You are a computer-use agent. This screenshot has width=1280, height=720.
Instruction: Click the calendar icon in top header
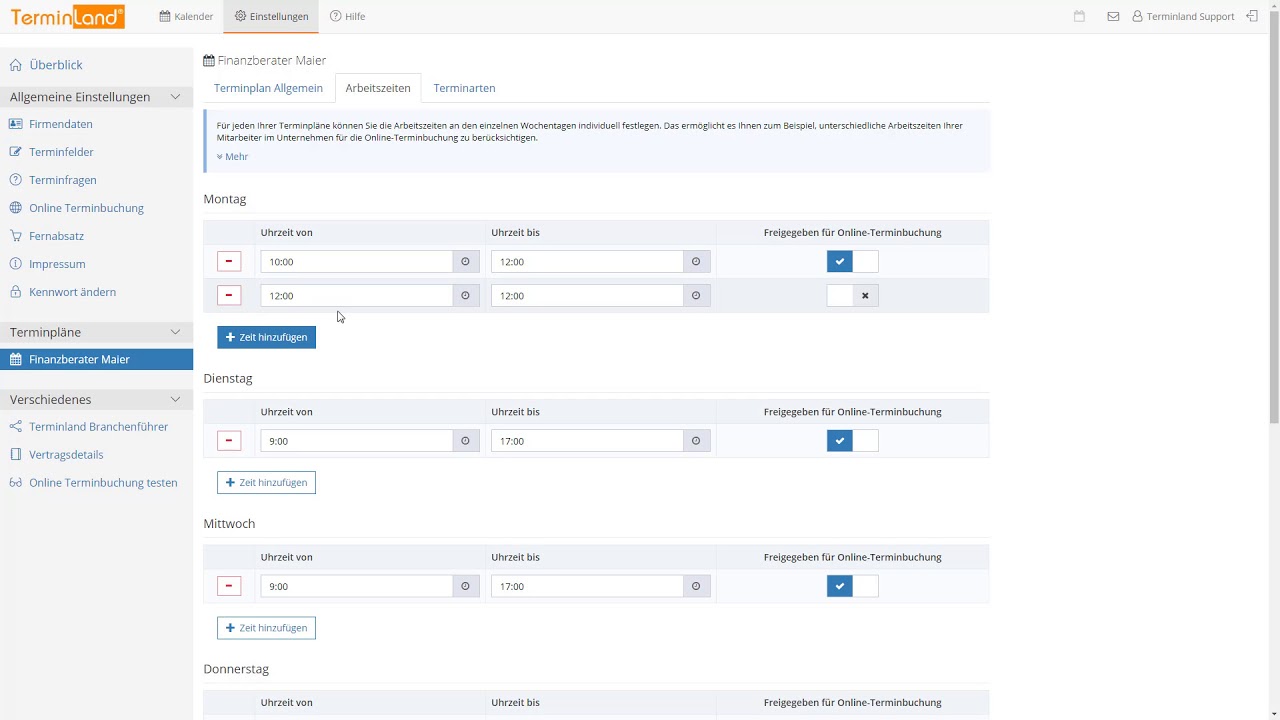point(1079,16)
